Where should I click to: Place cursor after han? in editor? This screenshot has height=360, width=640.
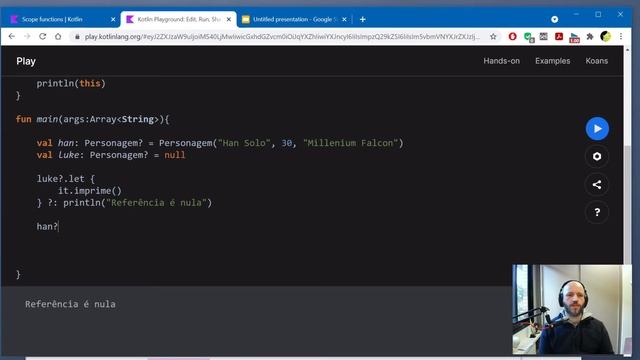pyautogui.click(x=58, y=227)
